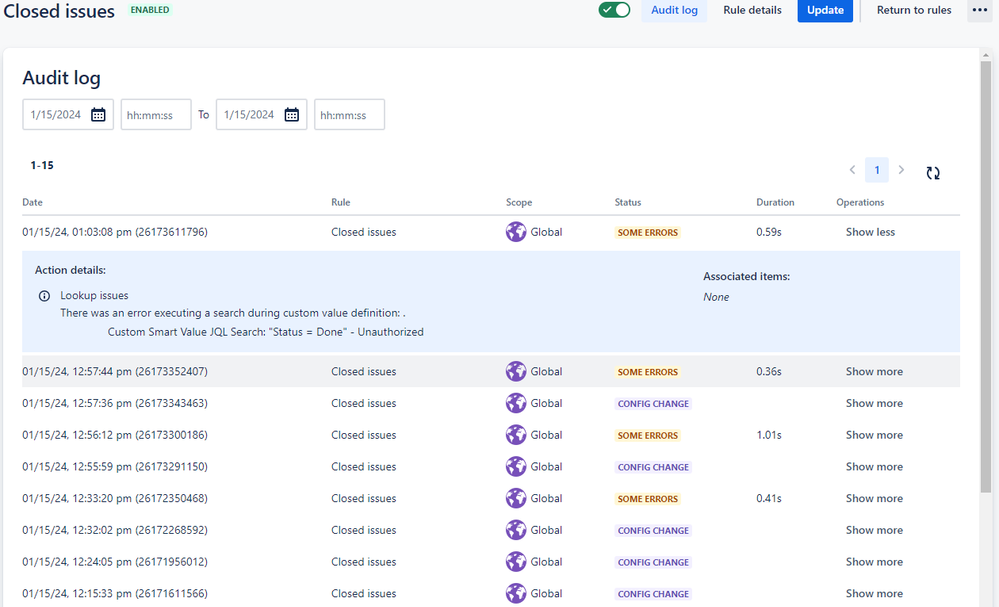Click globe icon in 12:15:33 pm row
999x607 pixels.
click(x=516, y=594)
